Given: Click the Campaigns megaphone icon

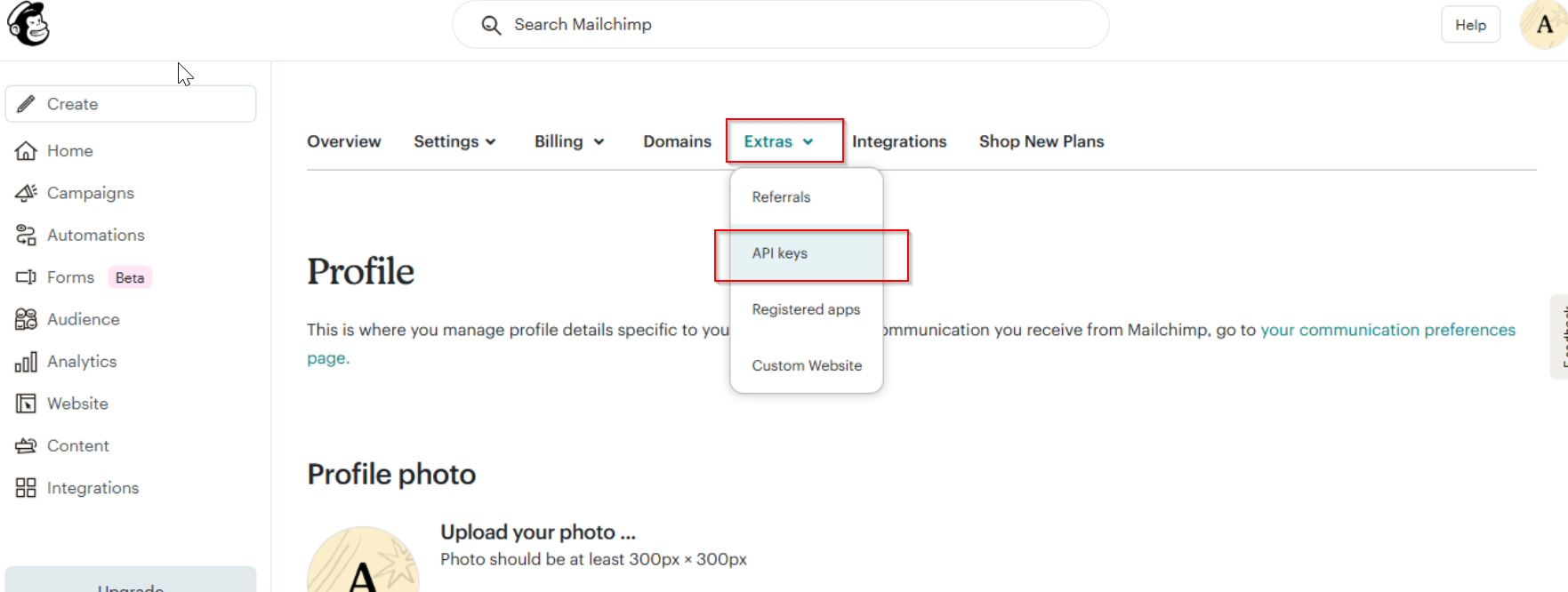Looking at the screenshot, I should (26, 193).
